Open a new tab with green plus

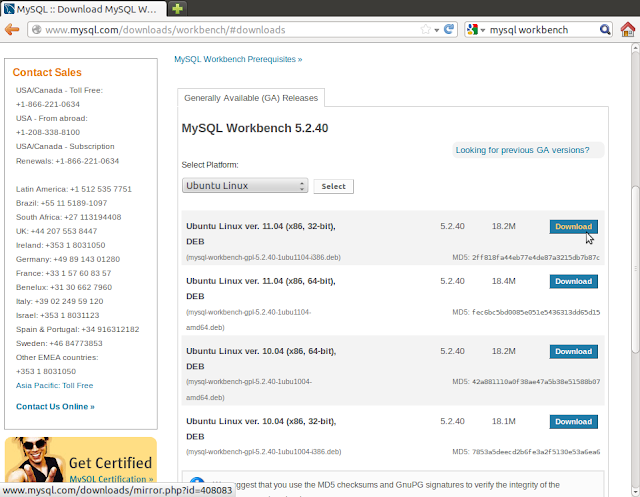(x=177, y=8)
